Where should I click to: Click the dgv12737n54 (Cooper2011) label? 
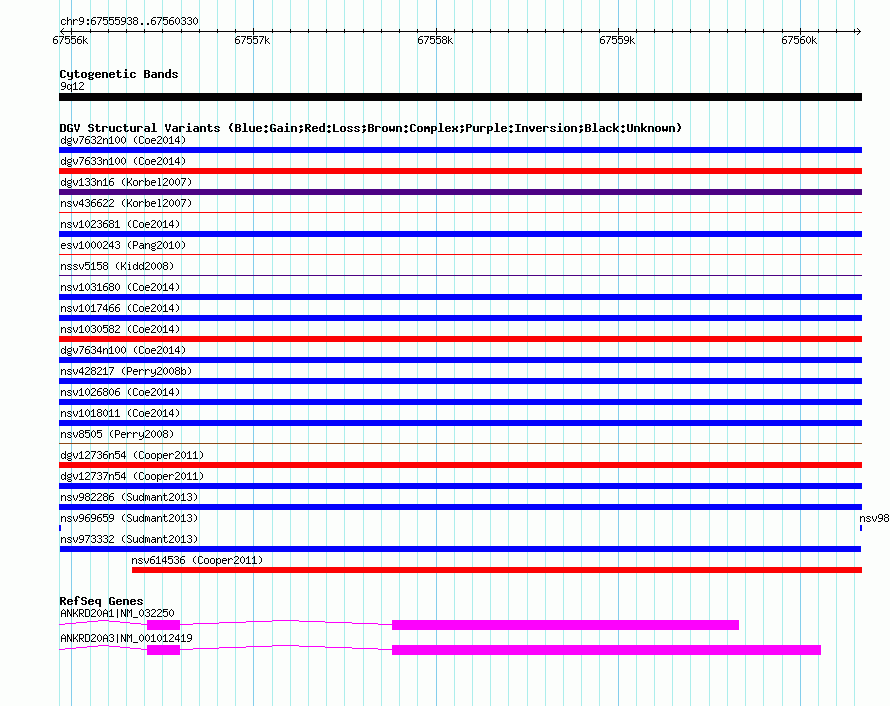tap(132, 476)
